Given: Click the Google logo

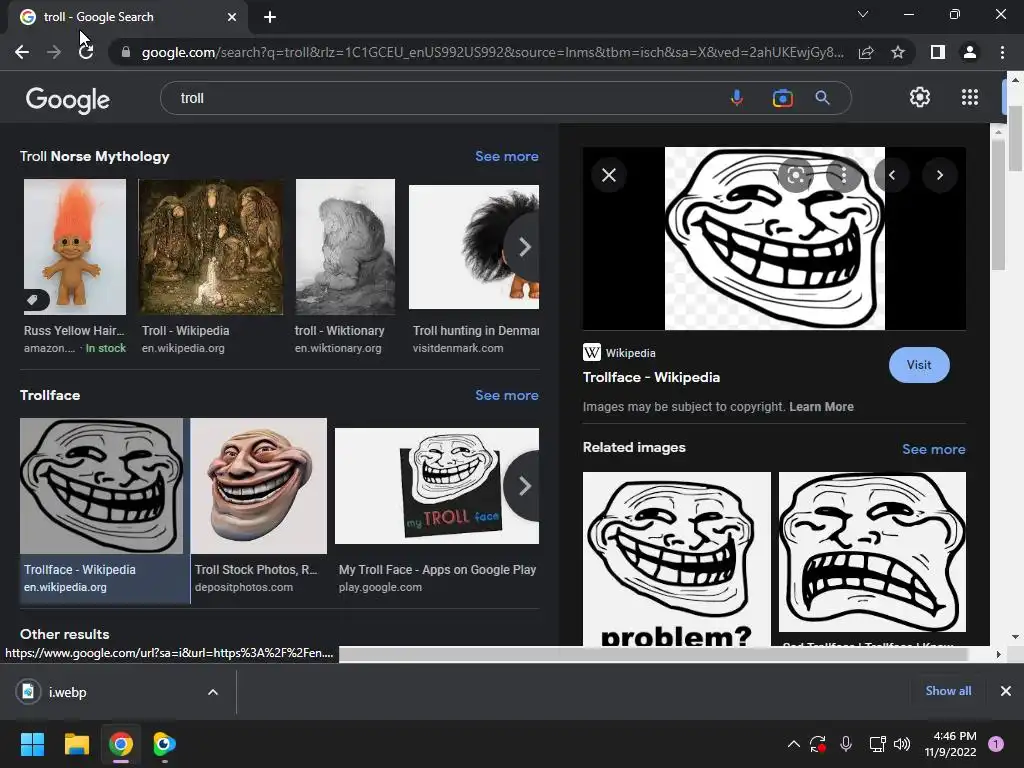Looking at the screenshot, I should pyautogui.click(x=67, y=99).
